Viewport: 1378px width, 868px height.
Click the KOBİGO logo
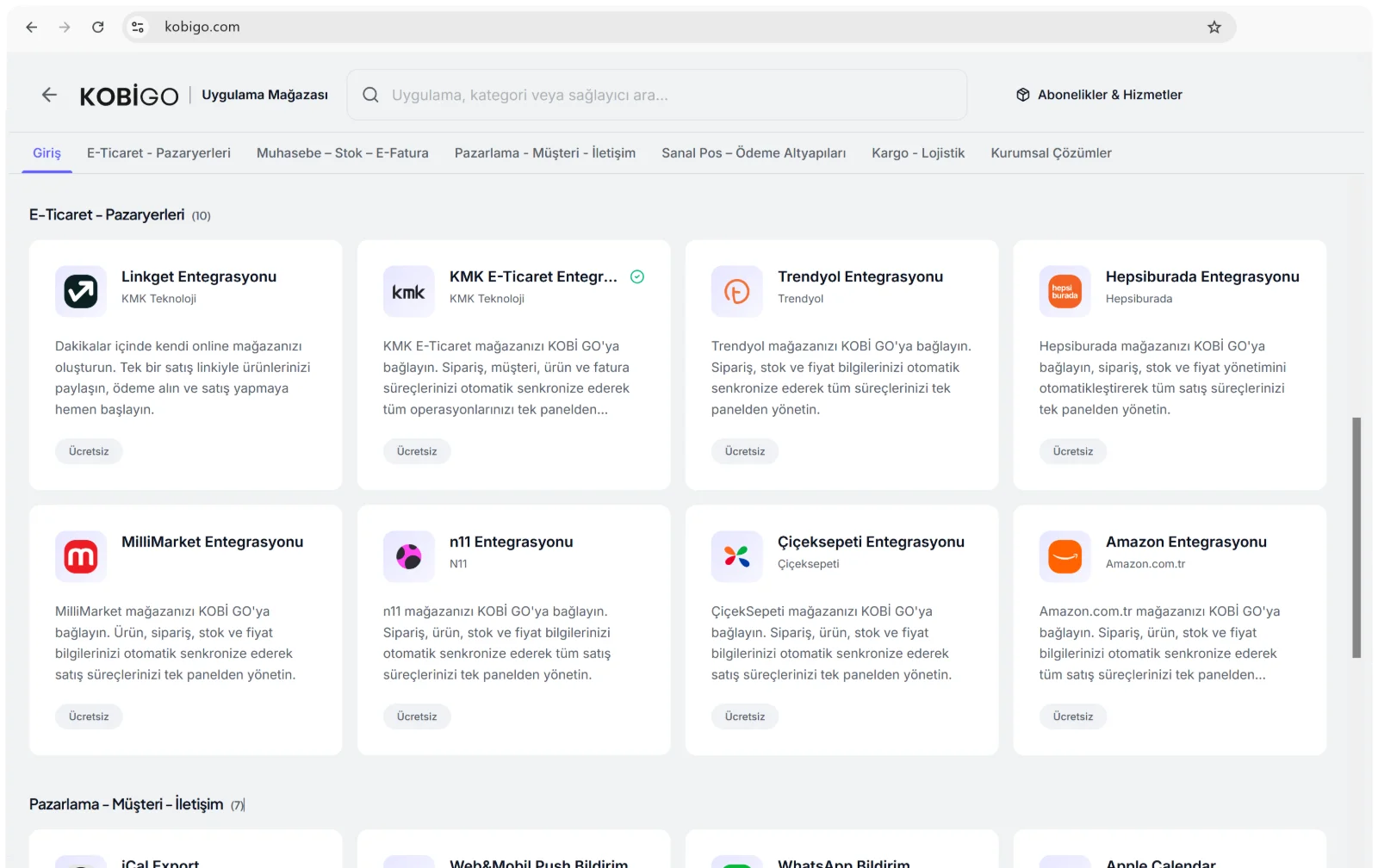point(129,96)
